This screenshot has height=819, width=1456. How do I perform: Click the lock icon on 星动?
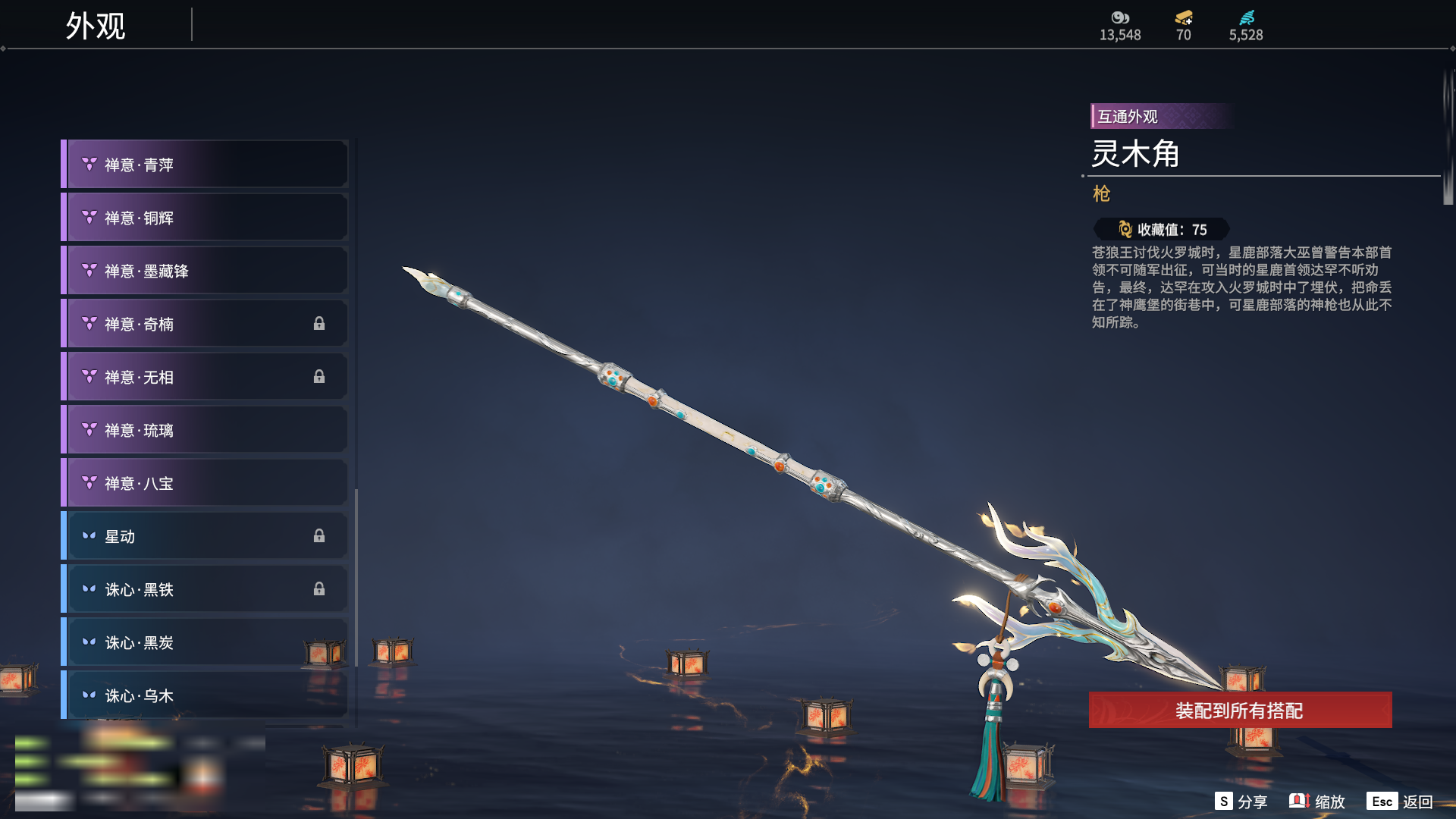(x=319, y=536)
